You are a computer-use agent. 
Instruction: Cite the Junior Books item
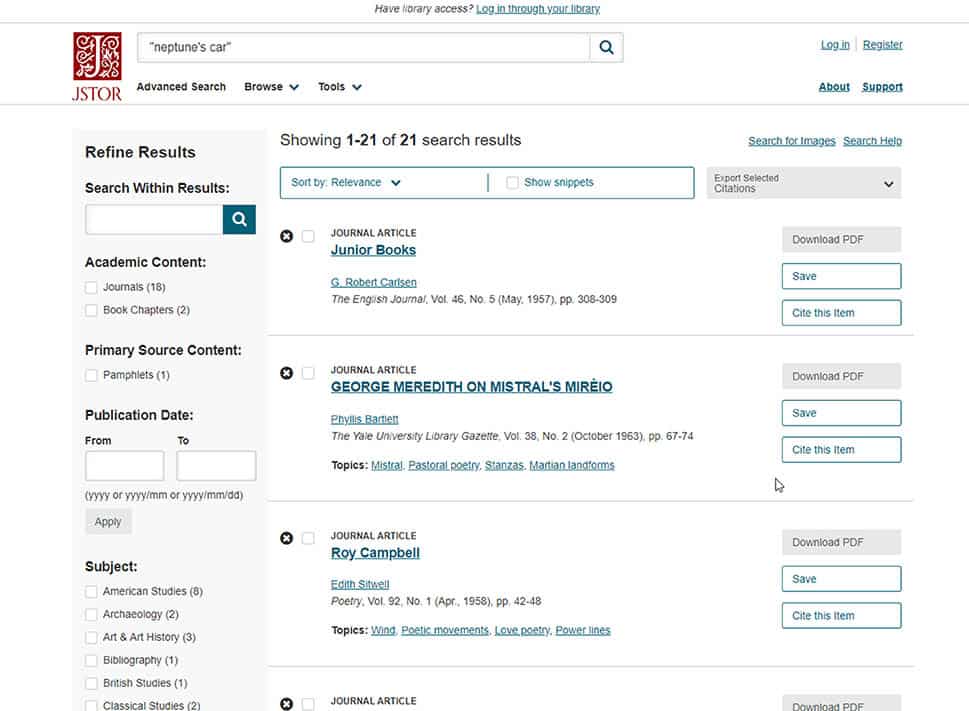pyautogui.click(x=841, y=313)
